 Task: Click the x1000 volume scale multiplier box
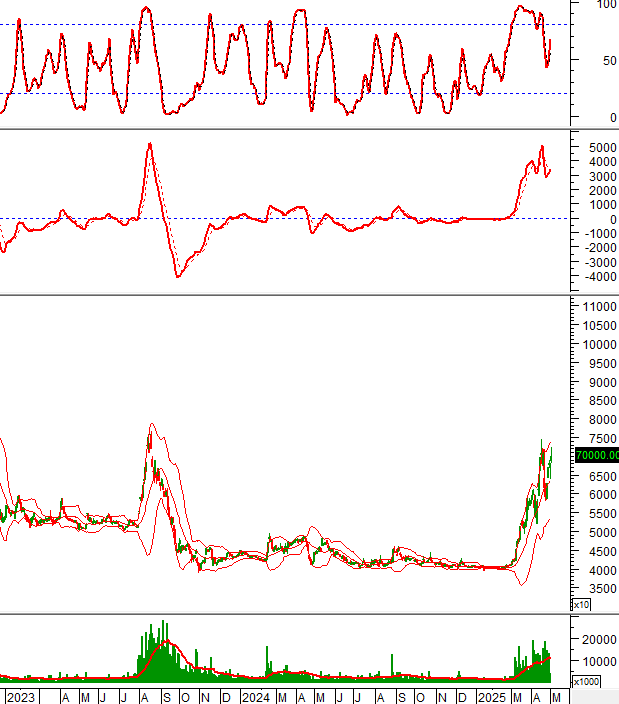point(586,682)
